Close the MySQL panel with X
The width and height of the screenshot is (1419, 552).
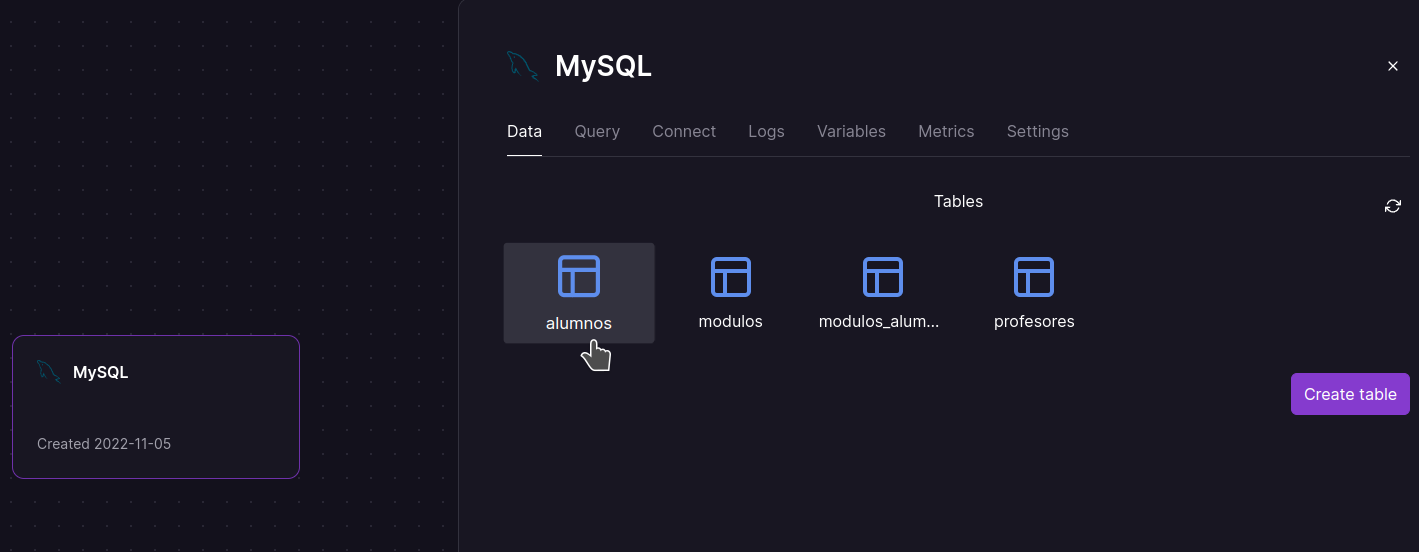point(1393,66)
